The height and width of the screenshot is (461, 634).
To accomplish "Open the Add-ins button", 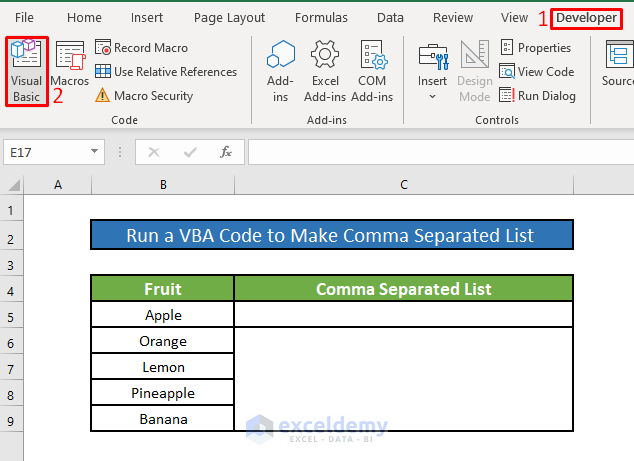I will [281, 70].
